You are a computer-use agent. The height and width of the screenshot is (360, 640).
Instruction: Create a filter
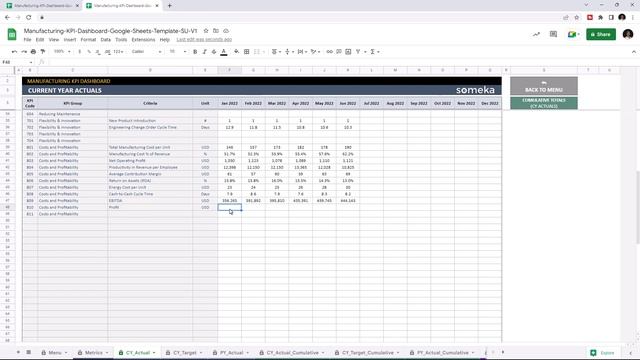(358, 52)
